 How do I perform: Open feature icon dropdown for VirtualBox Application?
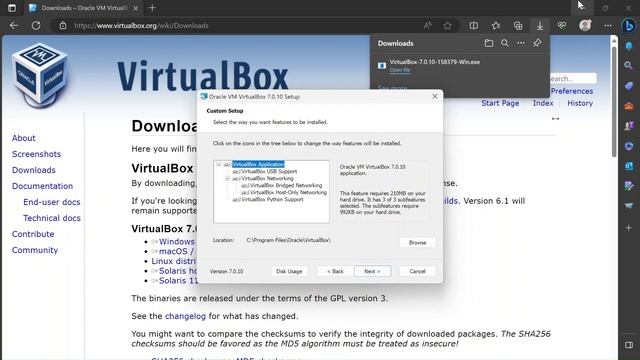coord(227,164)
